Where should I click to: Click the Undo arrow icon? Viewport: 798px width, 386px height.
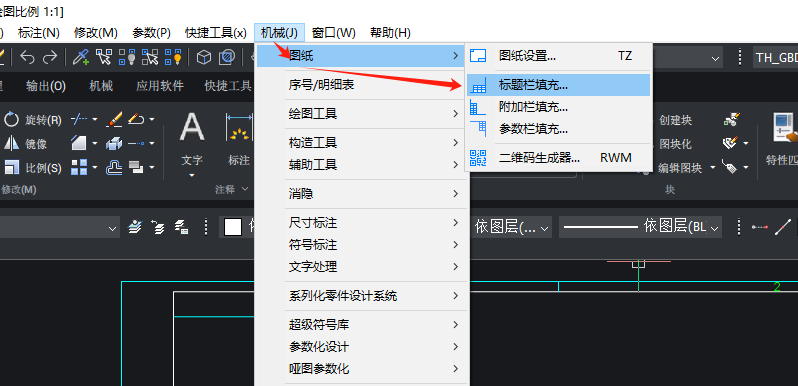[x=27, y=58]
